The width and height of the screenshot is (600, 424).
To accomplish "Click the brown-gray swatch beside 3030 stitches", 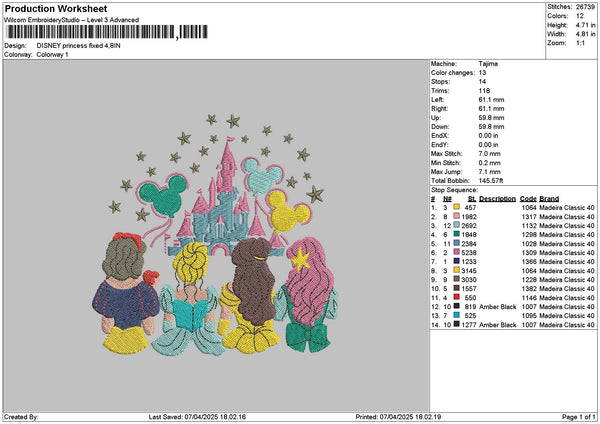I will (457, 279).
